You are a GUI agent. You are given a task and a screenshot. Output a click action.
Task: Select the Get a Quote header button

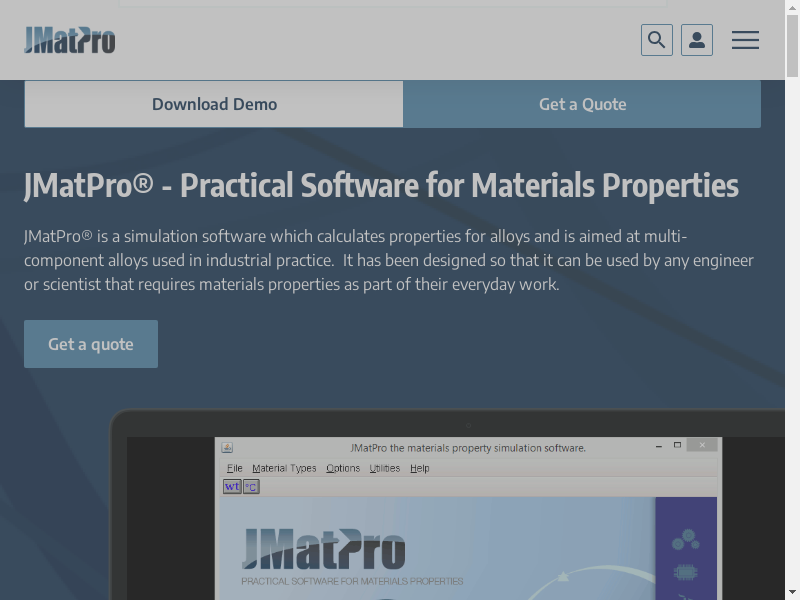pyautogui.click(x=582, y=104)
